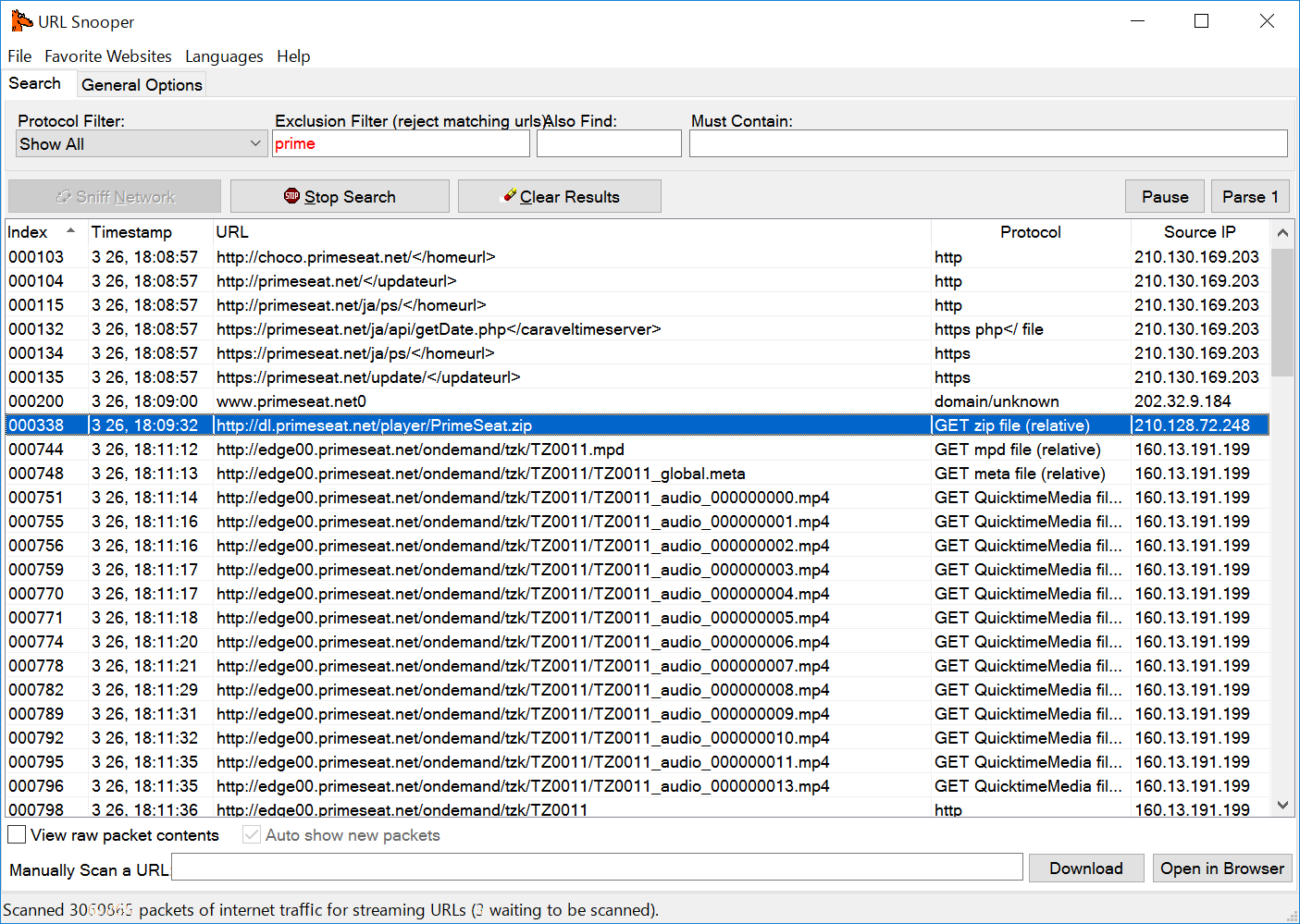Screen dimensions: 1300x924
Task: Toggle Auto show new packets checkbox
Action: (252, 834)
